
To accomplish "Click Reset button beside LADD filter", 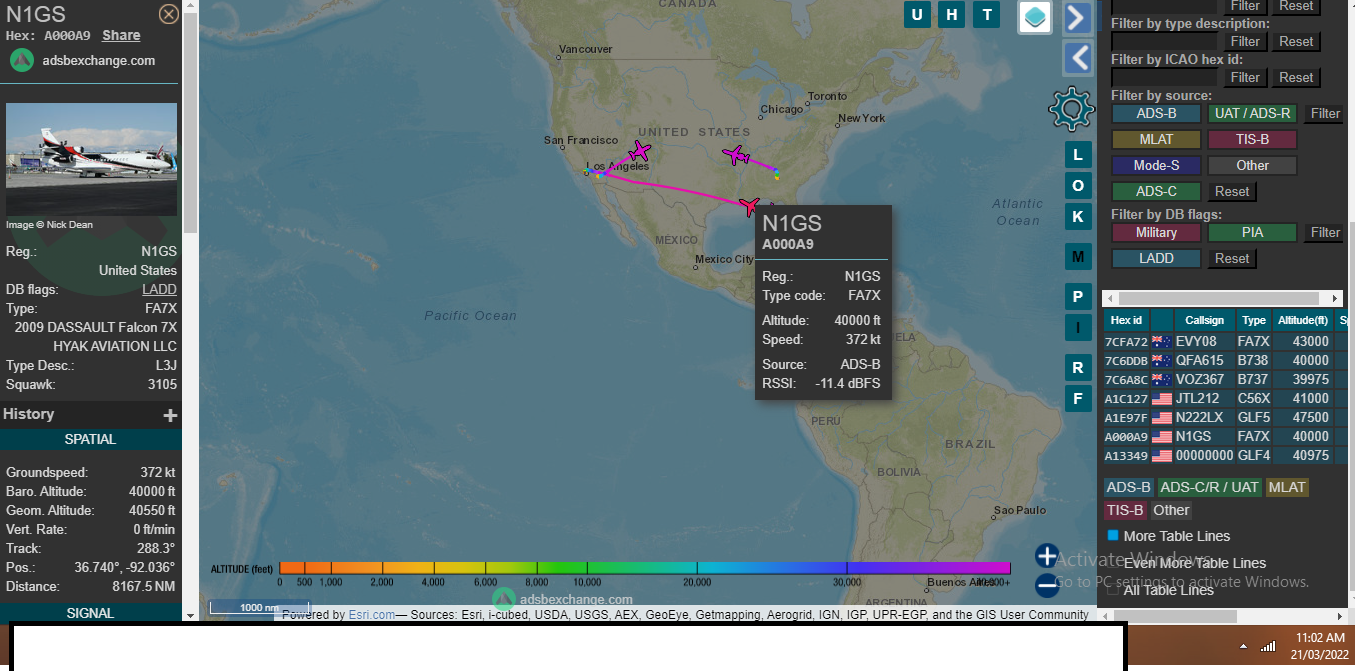I will (x=1232, y=258).
